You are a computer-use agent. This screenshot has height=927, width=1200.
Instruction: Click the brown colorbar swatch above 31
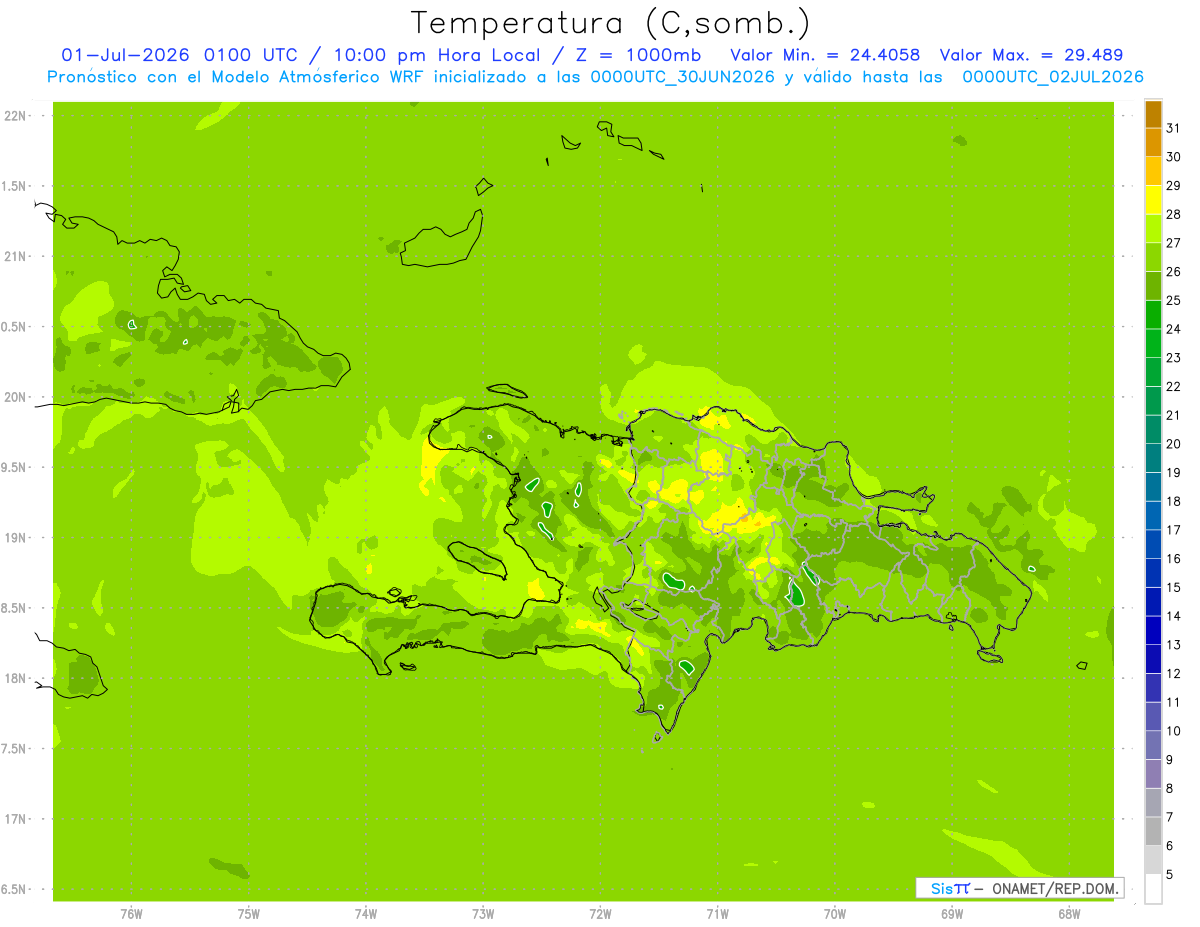tap(1153, 114)
